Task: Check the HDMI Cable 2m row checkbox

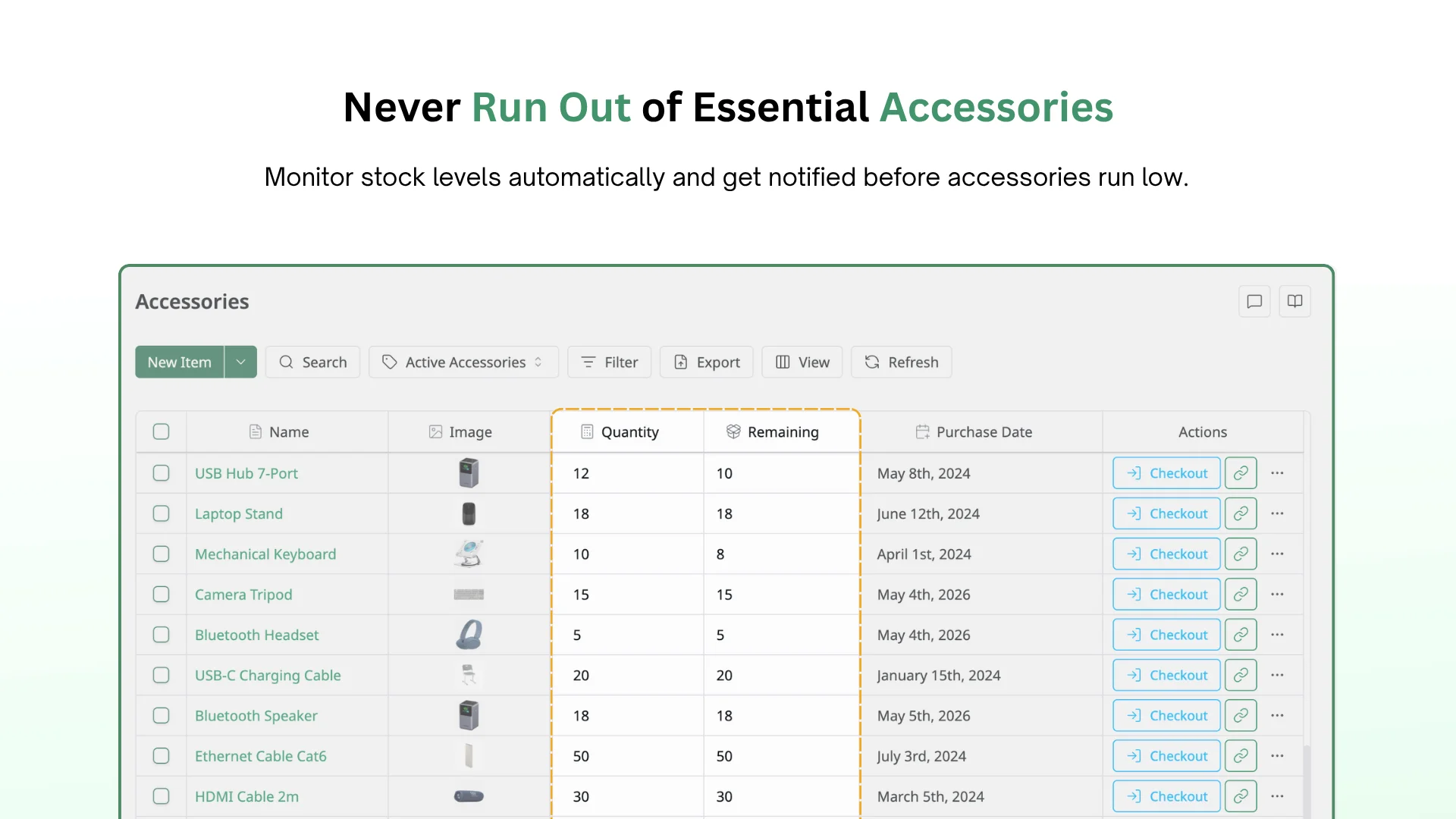Action: tap(161, 796)
